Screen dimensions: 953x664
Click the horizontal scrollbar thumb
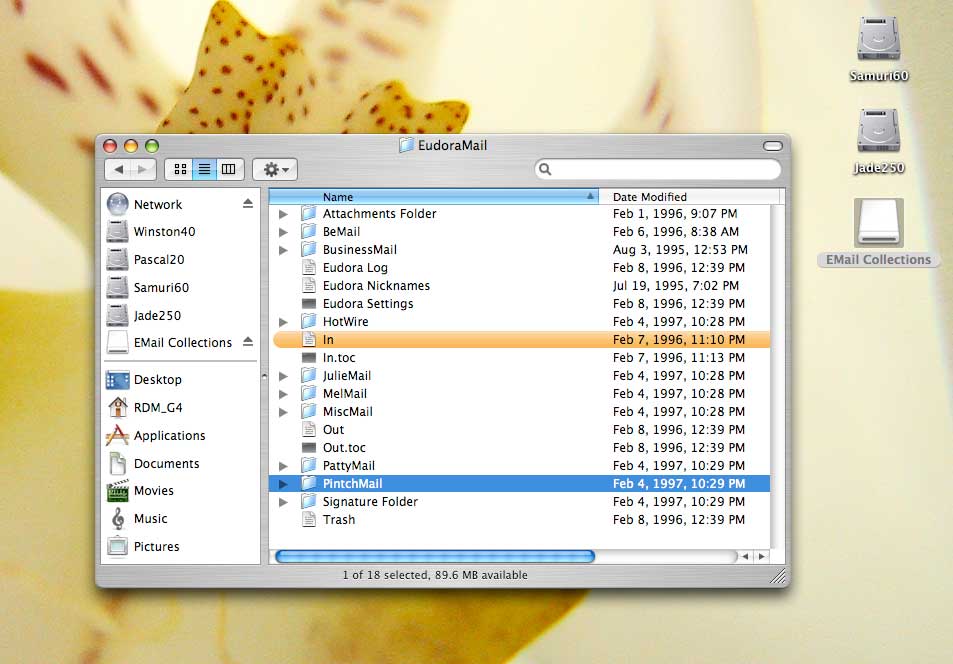click(435, 556)
